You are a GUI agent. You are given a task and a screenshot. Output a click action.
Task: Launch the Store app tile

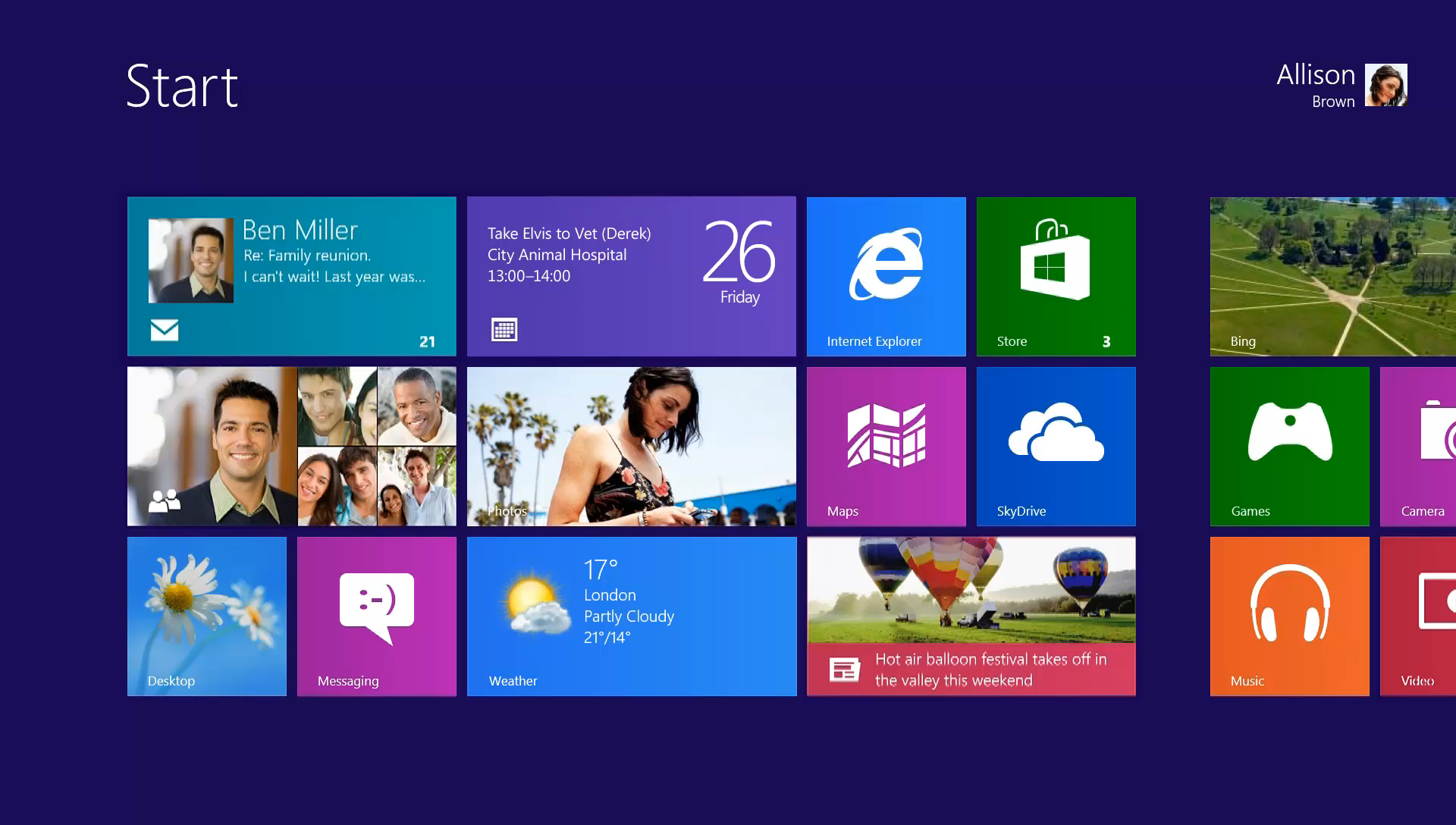pos(1056,276)
